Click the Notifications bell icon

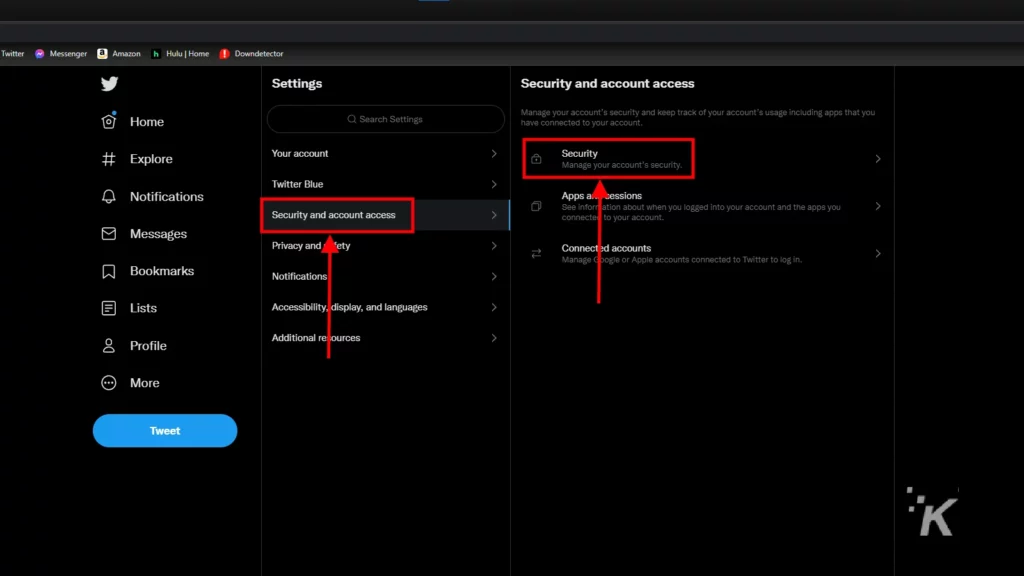tap(108, 196)
